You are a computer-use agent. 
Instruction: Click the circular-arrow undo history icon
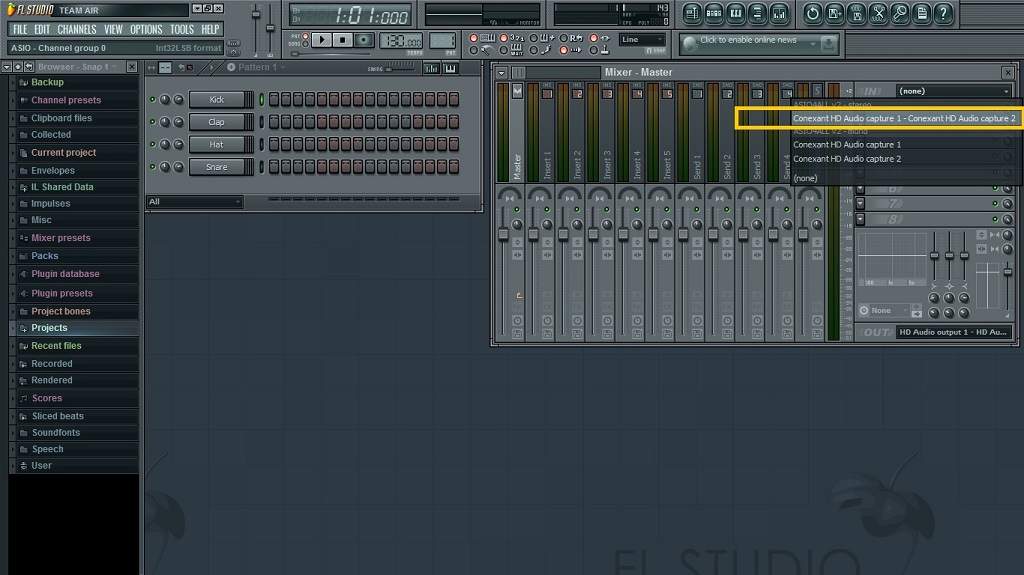point(812,13)
